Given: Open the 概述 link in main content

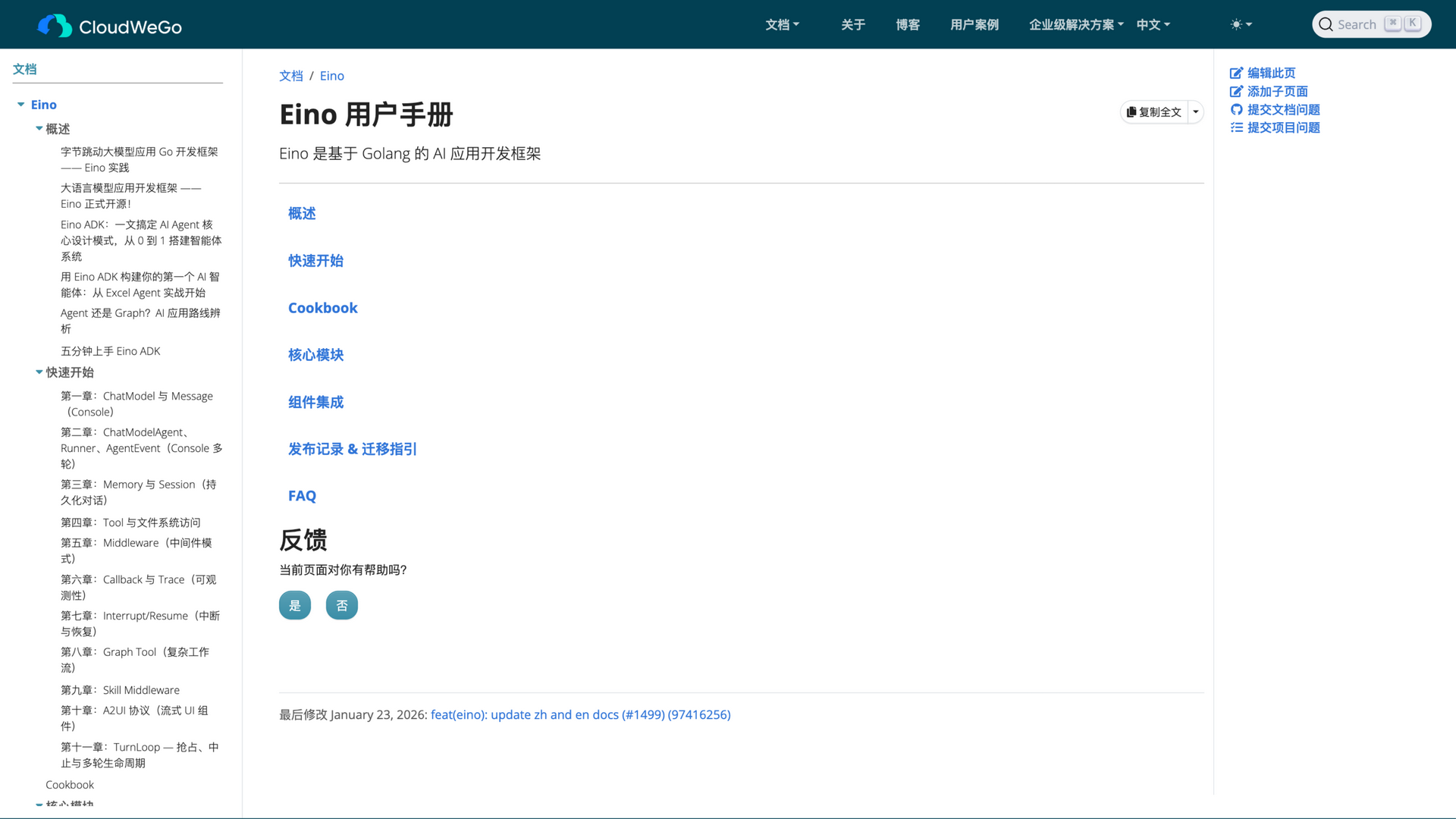Looking at the screenshot, I should click(x=302, y=214).
